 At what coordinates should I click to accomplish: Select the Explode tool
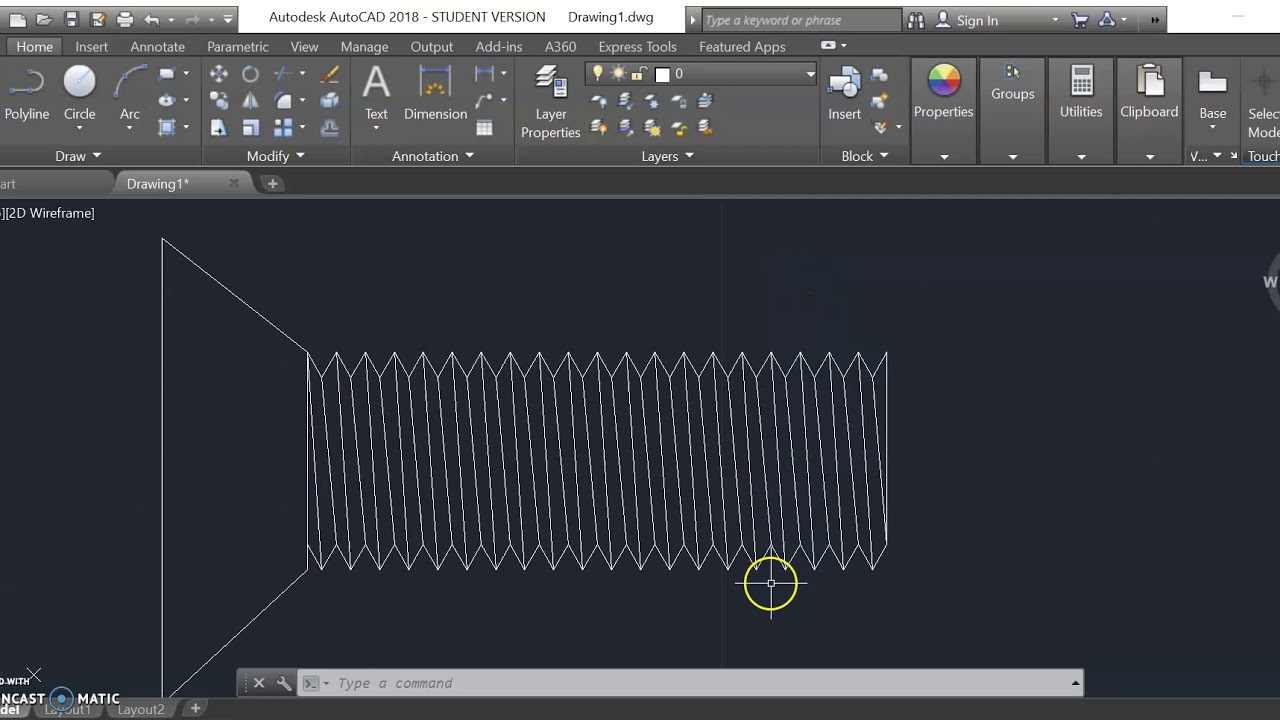tap(330, 100)
